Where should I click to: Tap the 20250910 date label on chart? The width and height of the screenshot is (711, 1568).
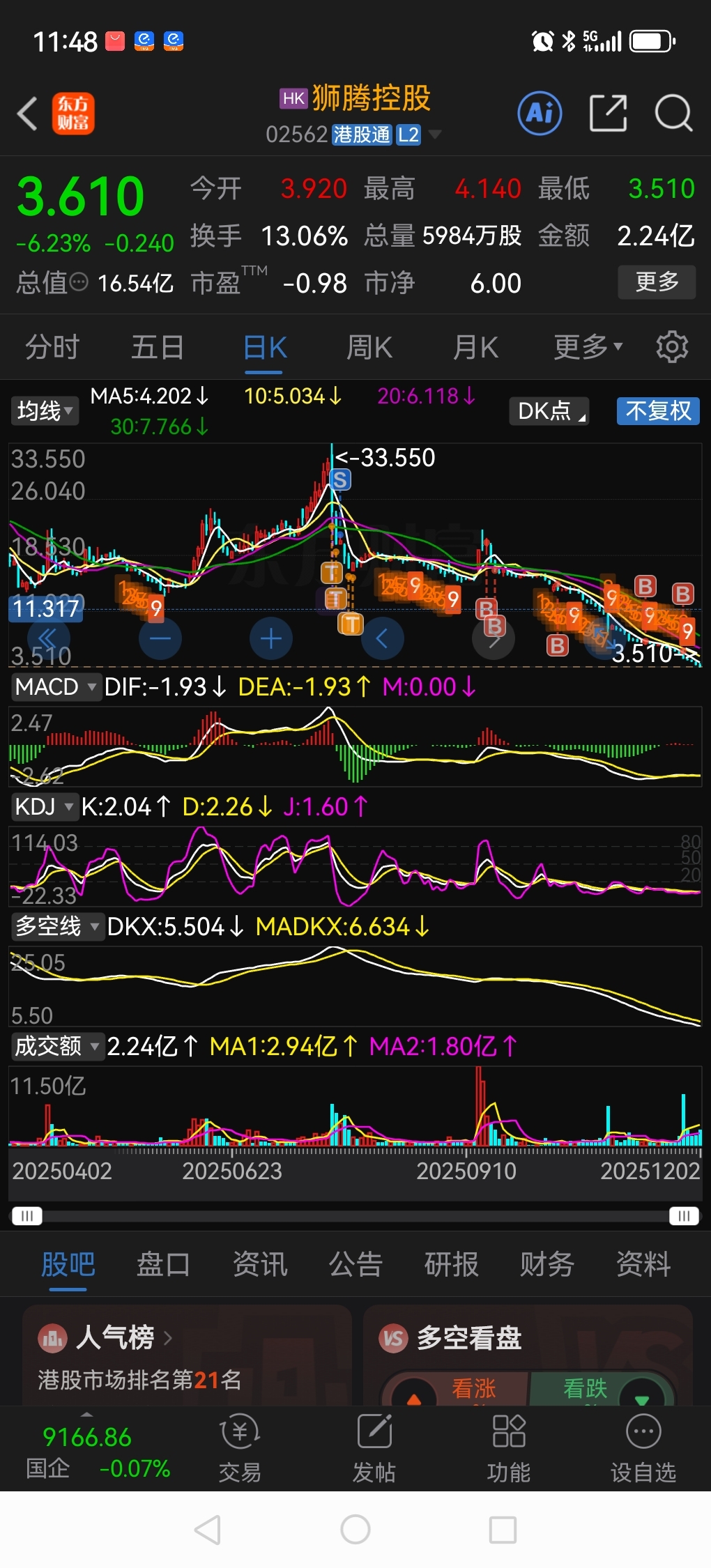pos(466,1171)
